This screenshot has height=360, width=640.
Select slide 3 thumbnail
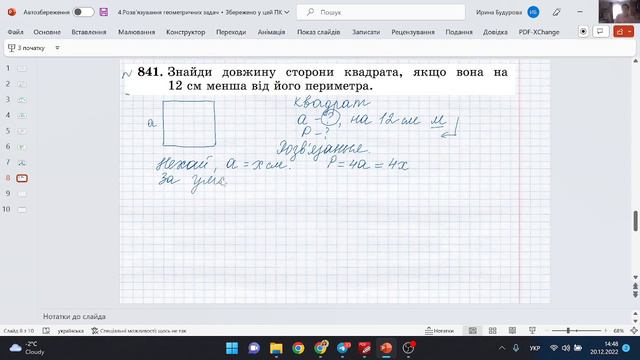click(x=22, y=100)
